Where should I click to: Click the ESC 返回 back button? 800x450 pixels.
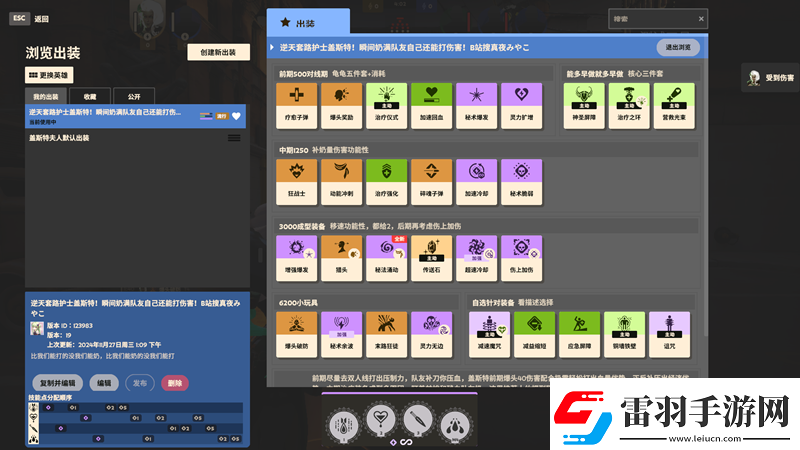point(29,18)
